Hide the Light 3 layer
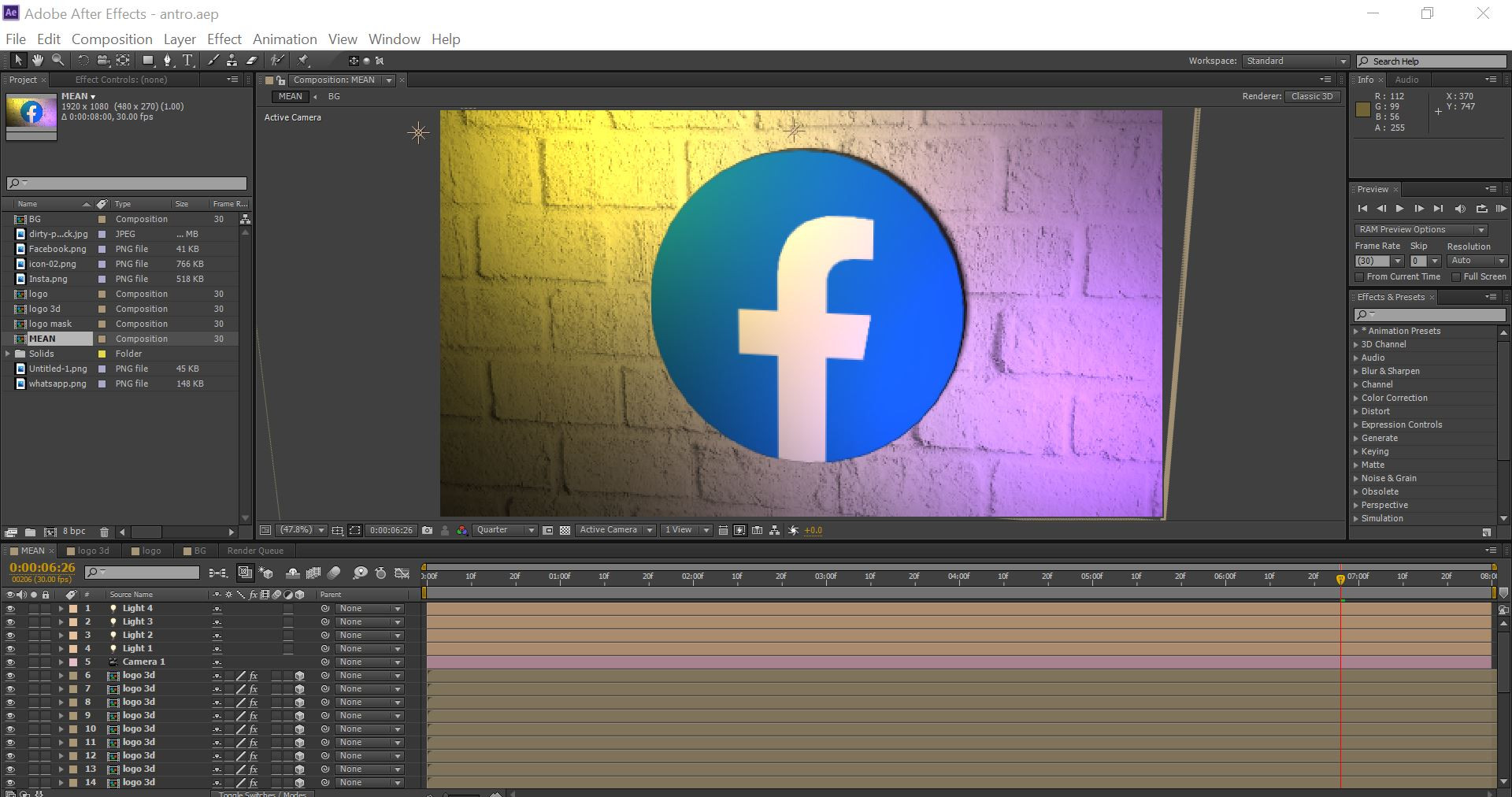1512x797 pixels. (10, 622)
